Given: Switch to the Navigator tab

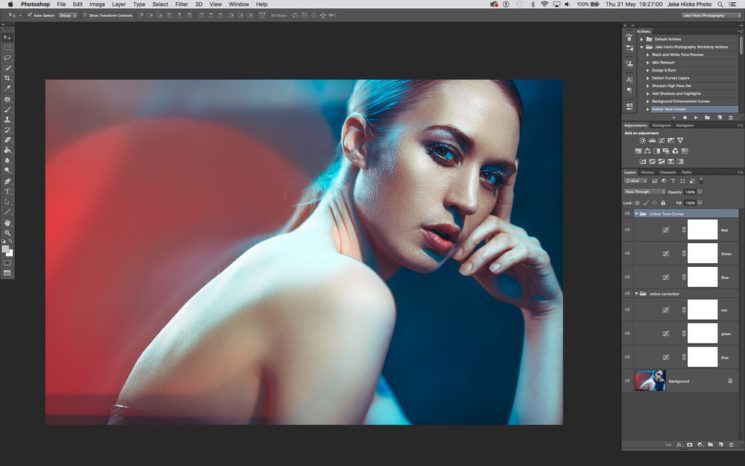Looking at the screenshot, I should click(x=685, y=125).
